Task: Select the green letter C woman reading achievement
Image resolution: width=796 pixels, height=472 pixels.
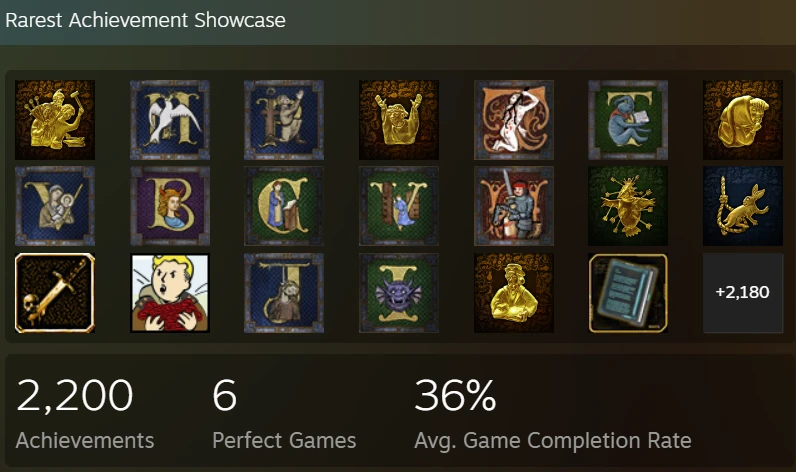Action: pyautogui.click(x=284, y=206)
